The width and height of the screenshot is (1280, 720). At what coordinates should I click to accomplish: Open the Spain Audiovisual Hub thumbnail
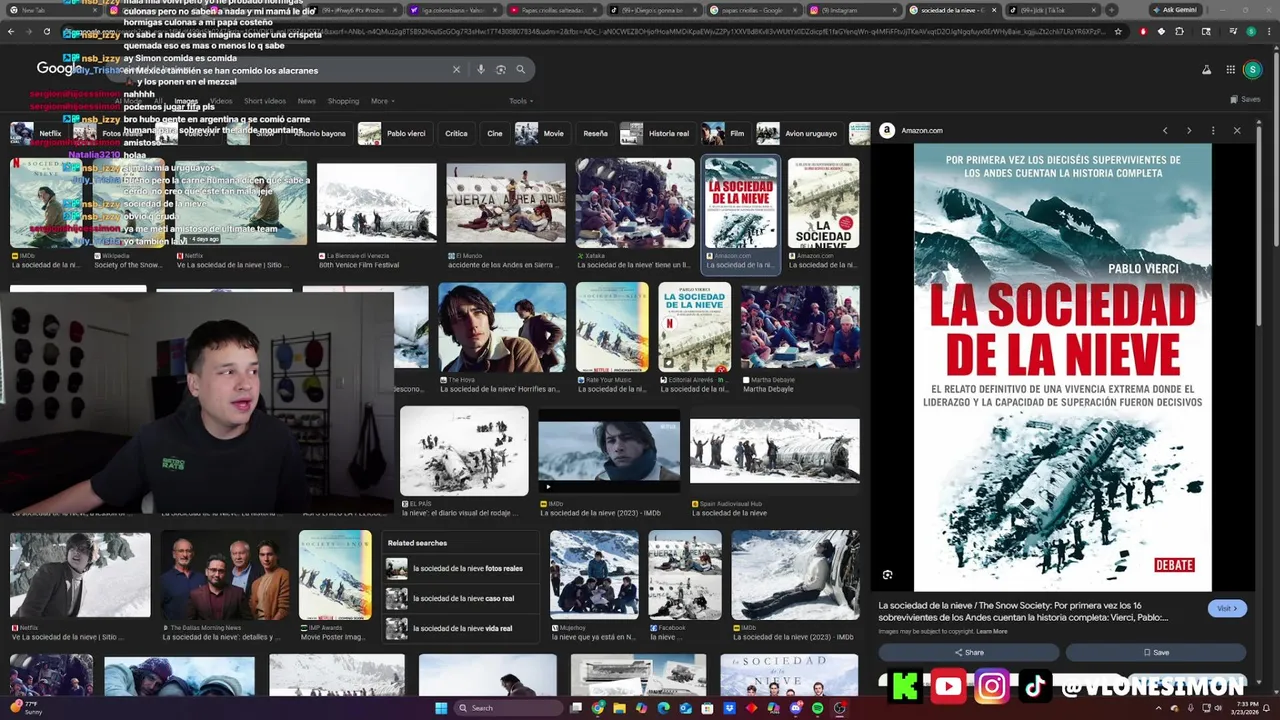point(774,451)
